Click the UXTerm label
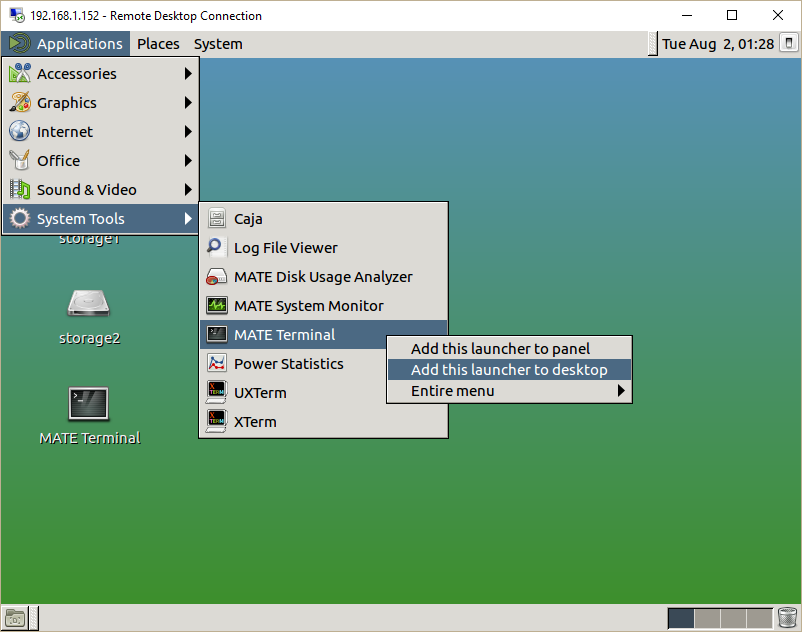The width and height of the screenshot is (802, 632). (260, 393)
